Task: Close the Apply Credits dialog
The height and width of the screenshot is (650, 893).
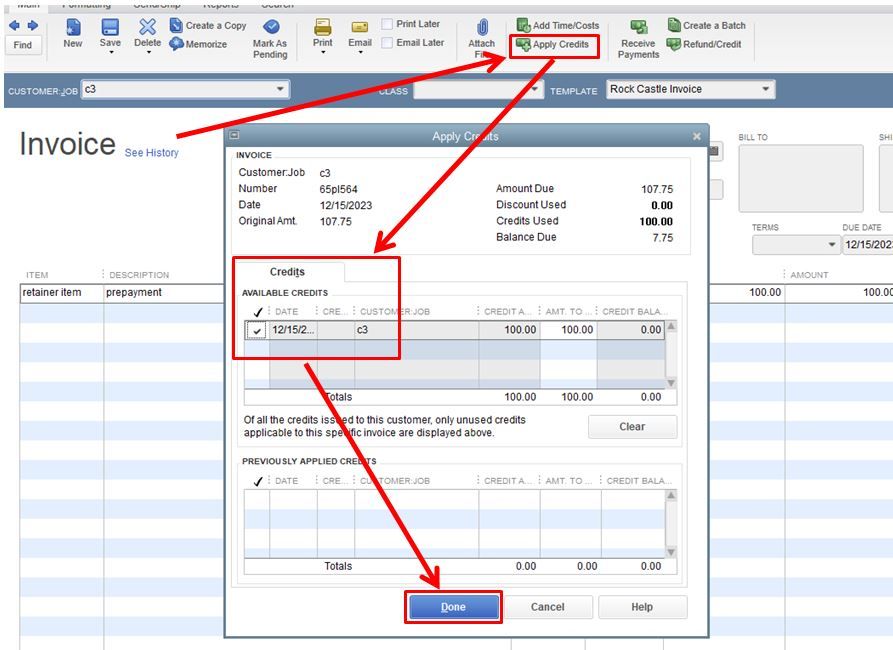Action: coord(697,136)
